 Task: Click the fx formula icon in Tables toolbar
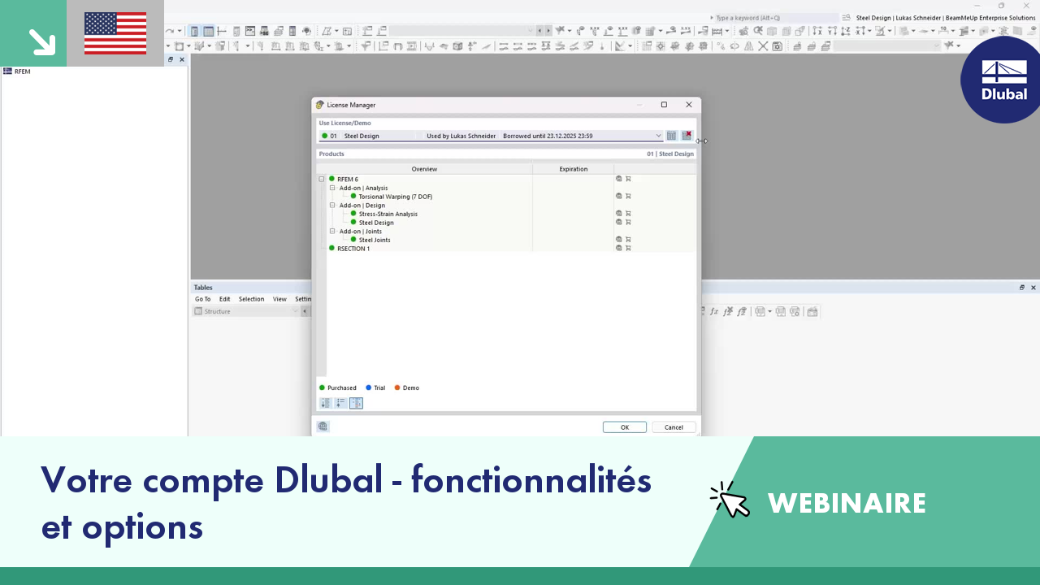pos(714,311)
